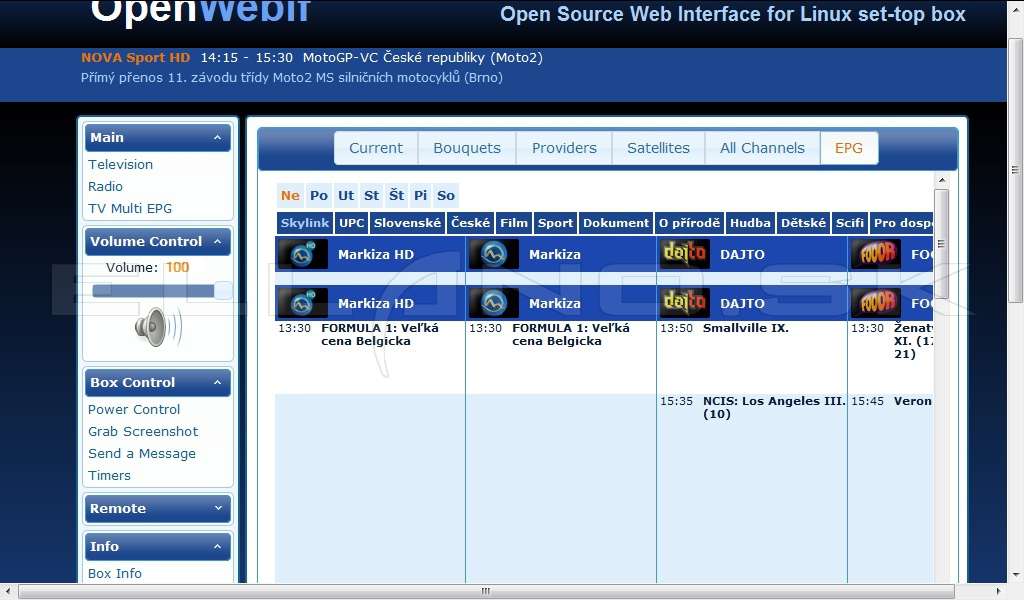This screenshot has width=1024, height=600.
Task: Click the DAJTO logo in the top header row
Action: coord(684,254)
